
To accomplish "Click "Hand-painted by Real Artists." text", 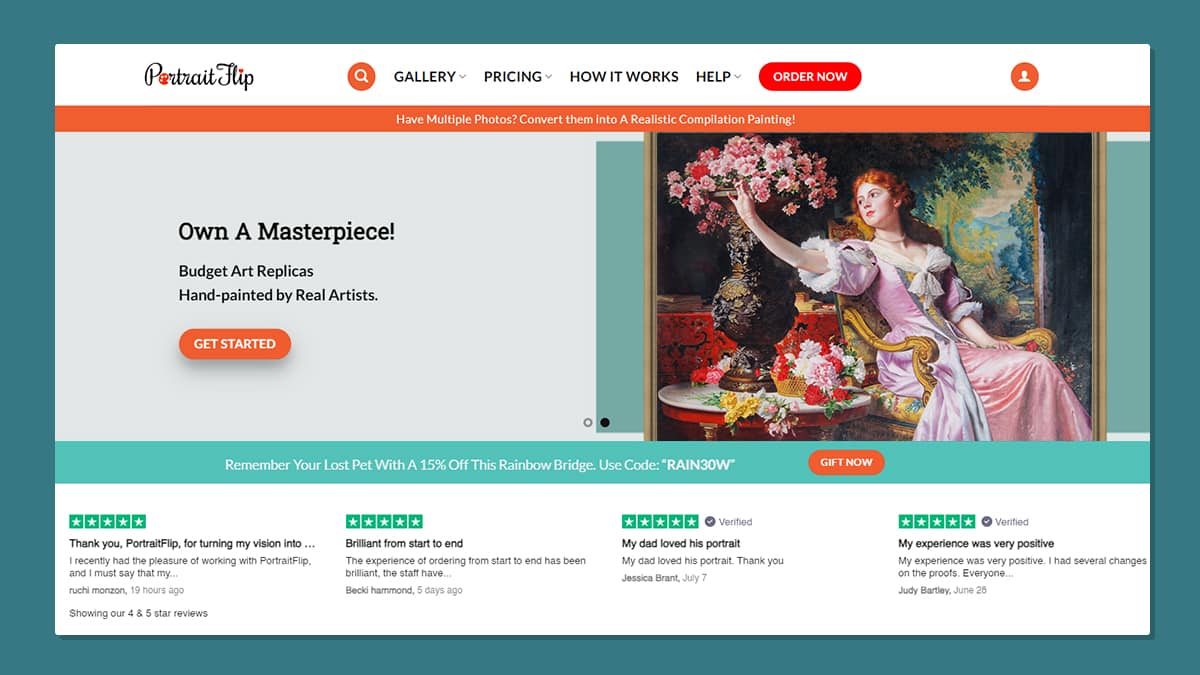I will 278,295.
